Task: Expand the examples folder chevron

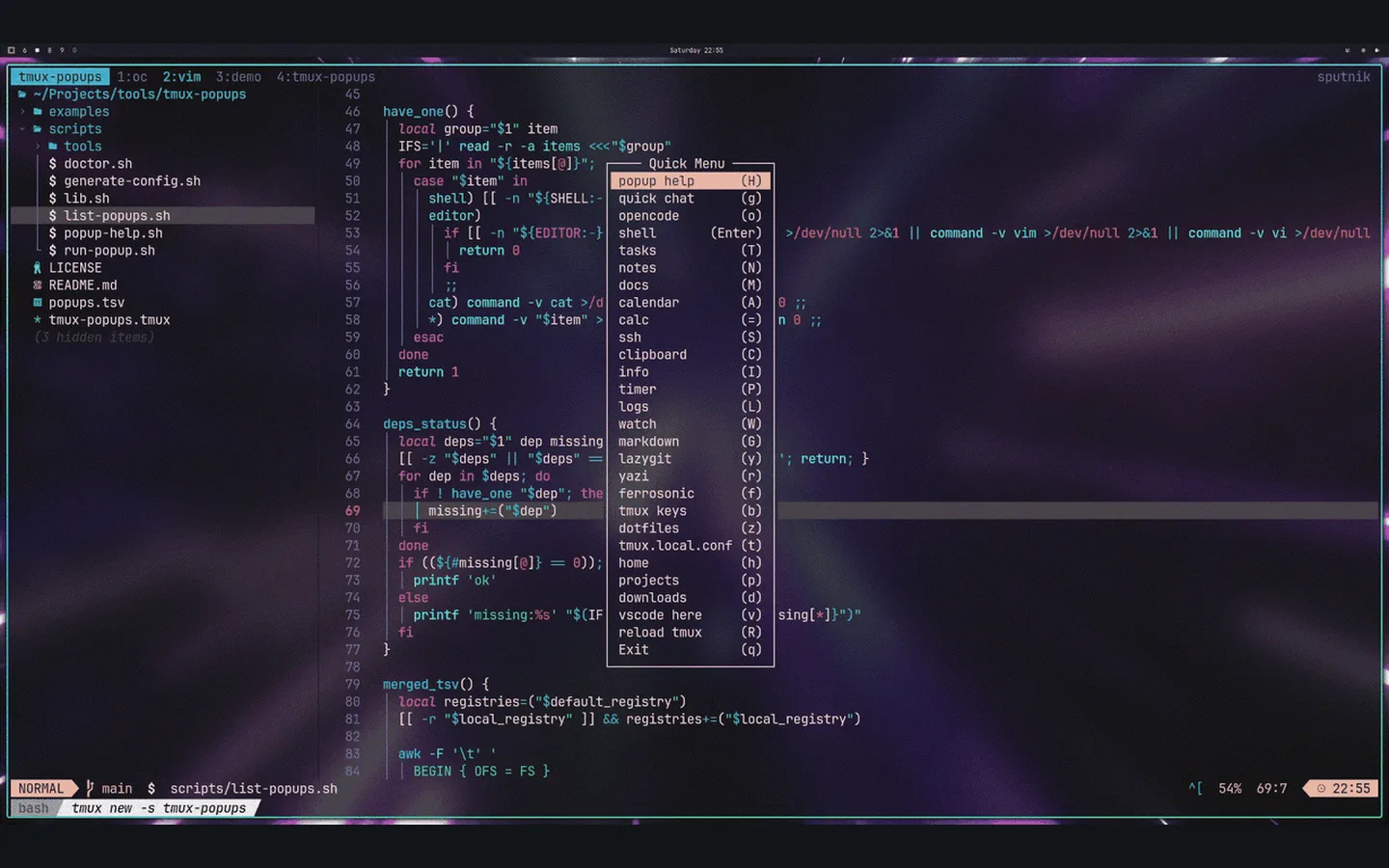Action: coord(22,112)
